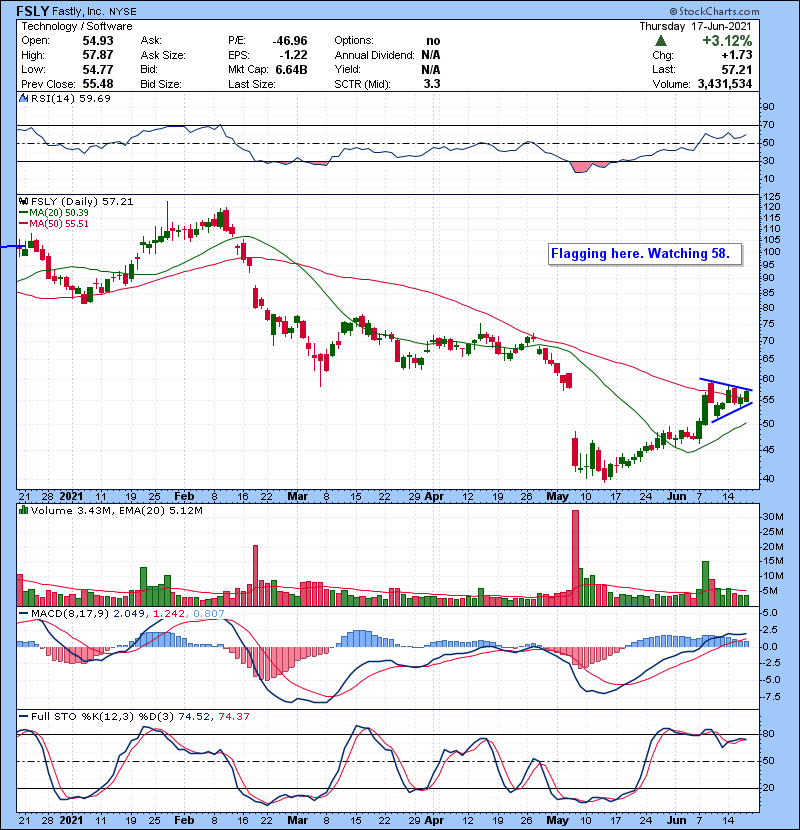
Task: Click the RSI(14) indicator line icon
Action: tap(24, 98)
